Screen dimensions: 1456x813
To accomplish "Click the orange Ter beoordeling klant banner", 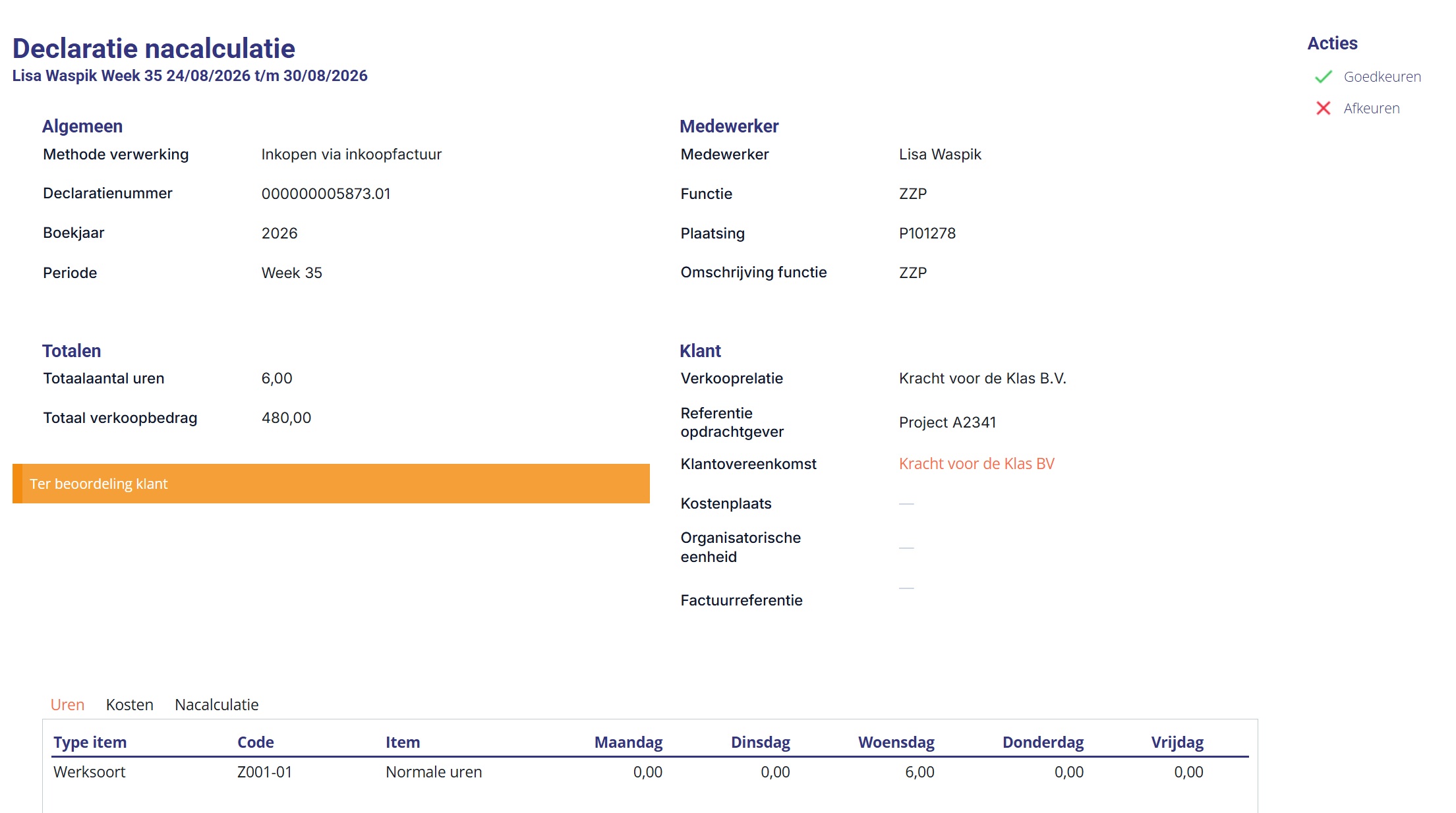I will pyautogui.click(x=331, y=484).
